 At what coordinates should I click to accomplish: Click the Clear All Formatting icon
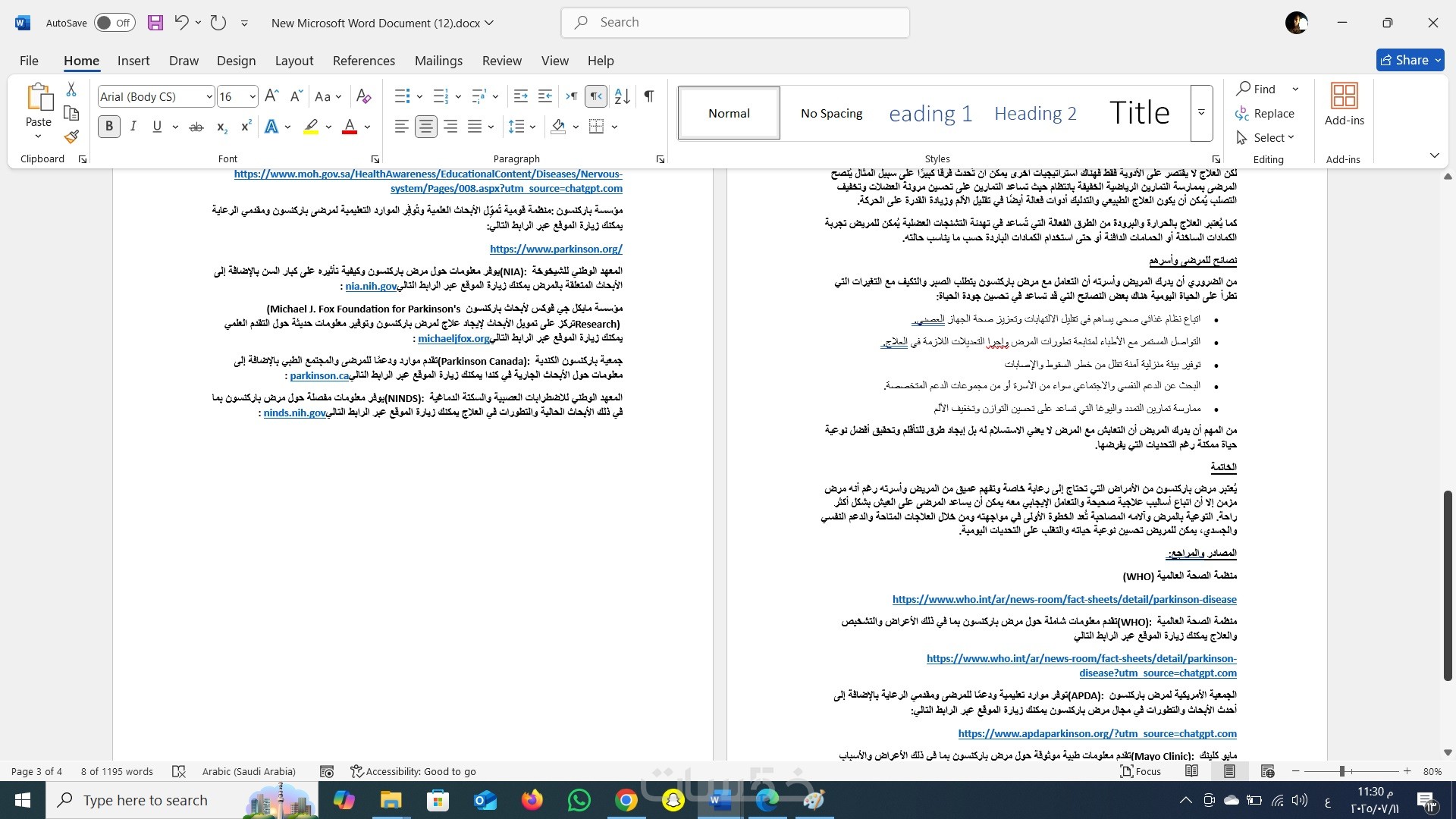[364, 96]
